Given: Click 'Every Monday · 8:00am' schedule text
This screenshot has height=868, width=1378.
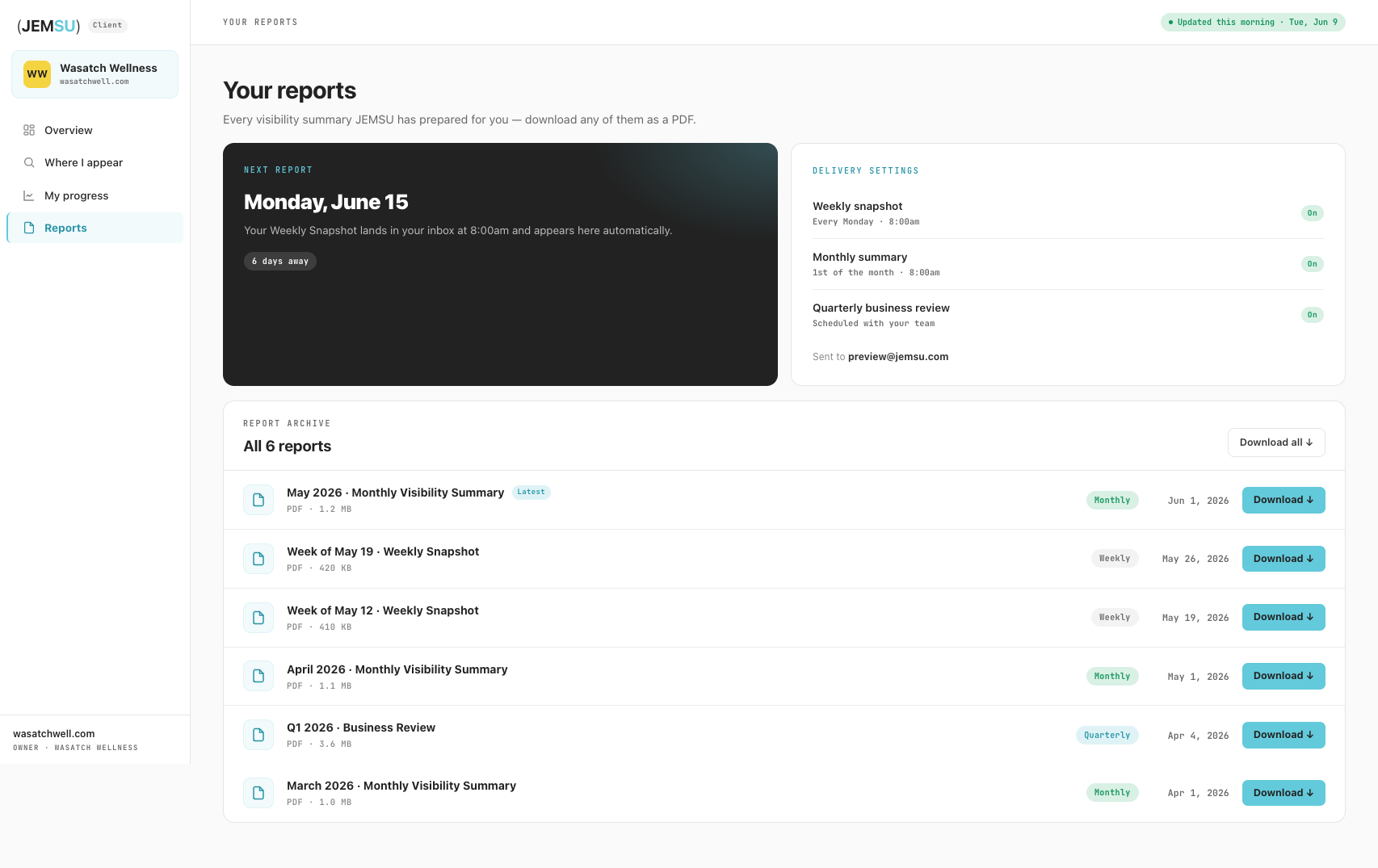Looking at the screenshot, I should [866, 222].
